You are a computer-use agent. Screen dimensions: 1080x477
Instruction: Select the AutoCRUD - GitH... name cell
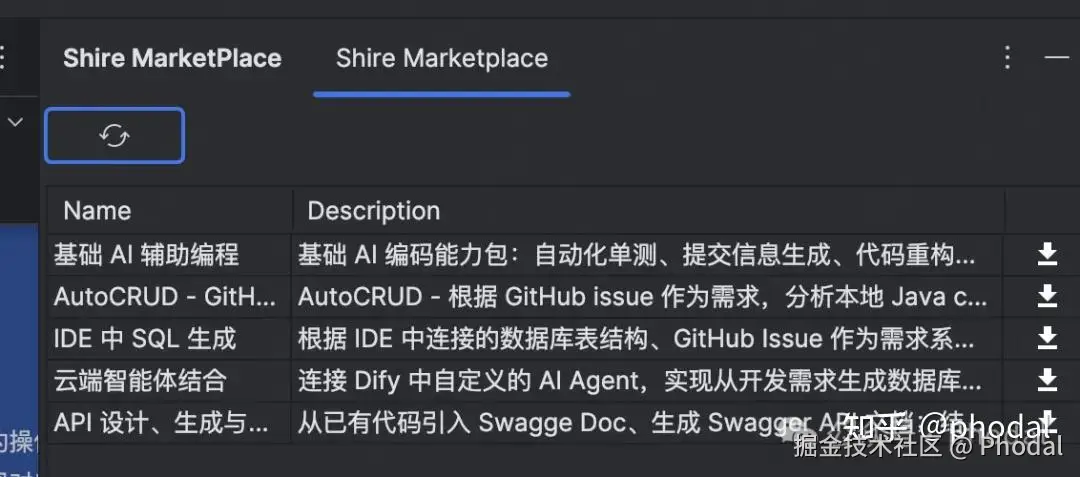coord(164,297)
